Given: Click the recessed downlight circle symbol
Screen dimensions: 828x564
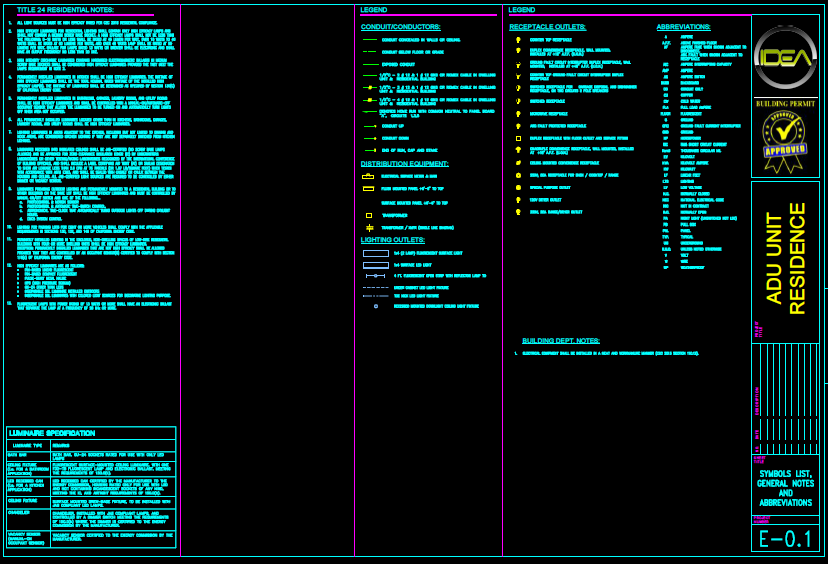Looking at the screenshot, I should [x=375, y=306].
